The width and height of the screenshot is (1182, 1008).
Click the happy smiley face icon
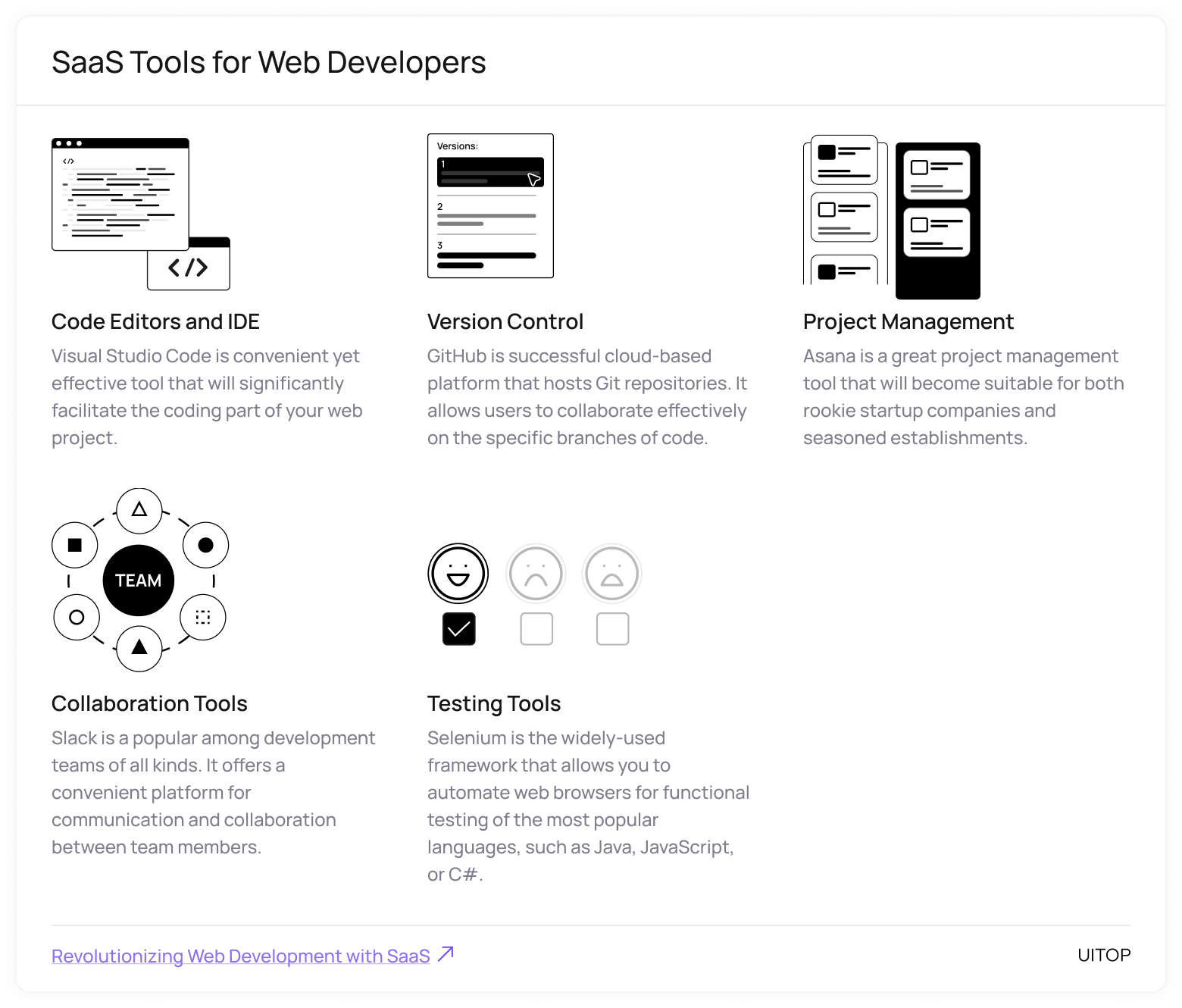tap(458, 574)
